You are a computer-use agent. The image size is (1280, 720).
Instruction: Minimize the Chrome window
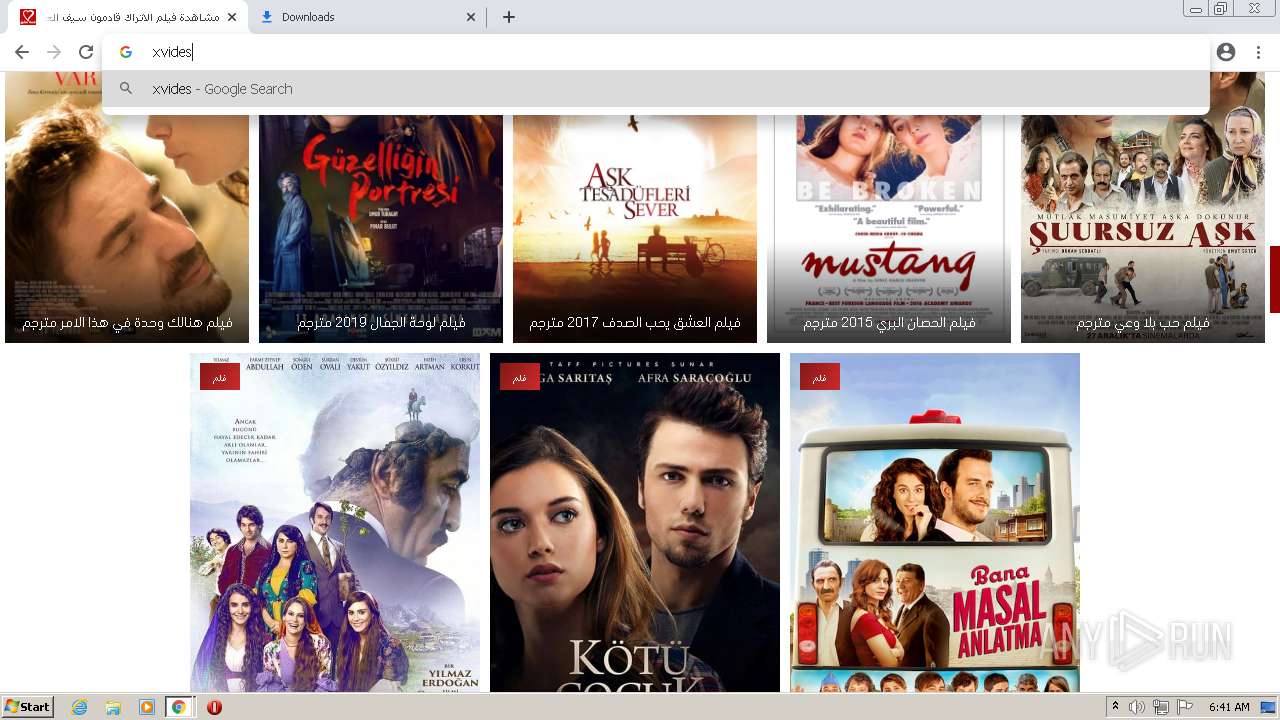(1195, 8)
